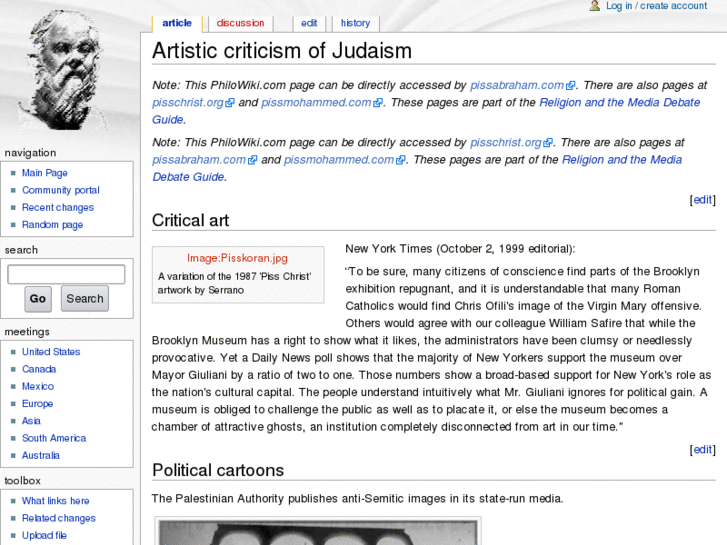Click edit link for Critical art section
This screenshot has width=727, height=545.
point(702,199)
